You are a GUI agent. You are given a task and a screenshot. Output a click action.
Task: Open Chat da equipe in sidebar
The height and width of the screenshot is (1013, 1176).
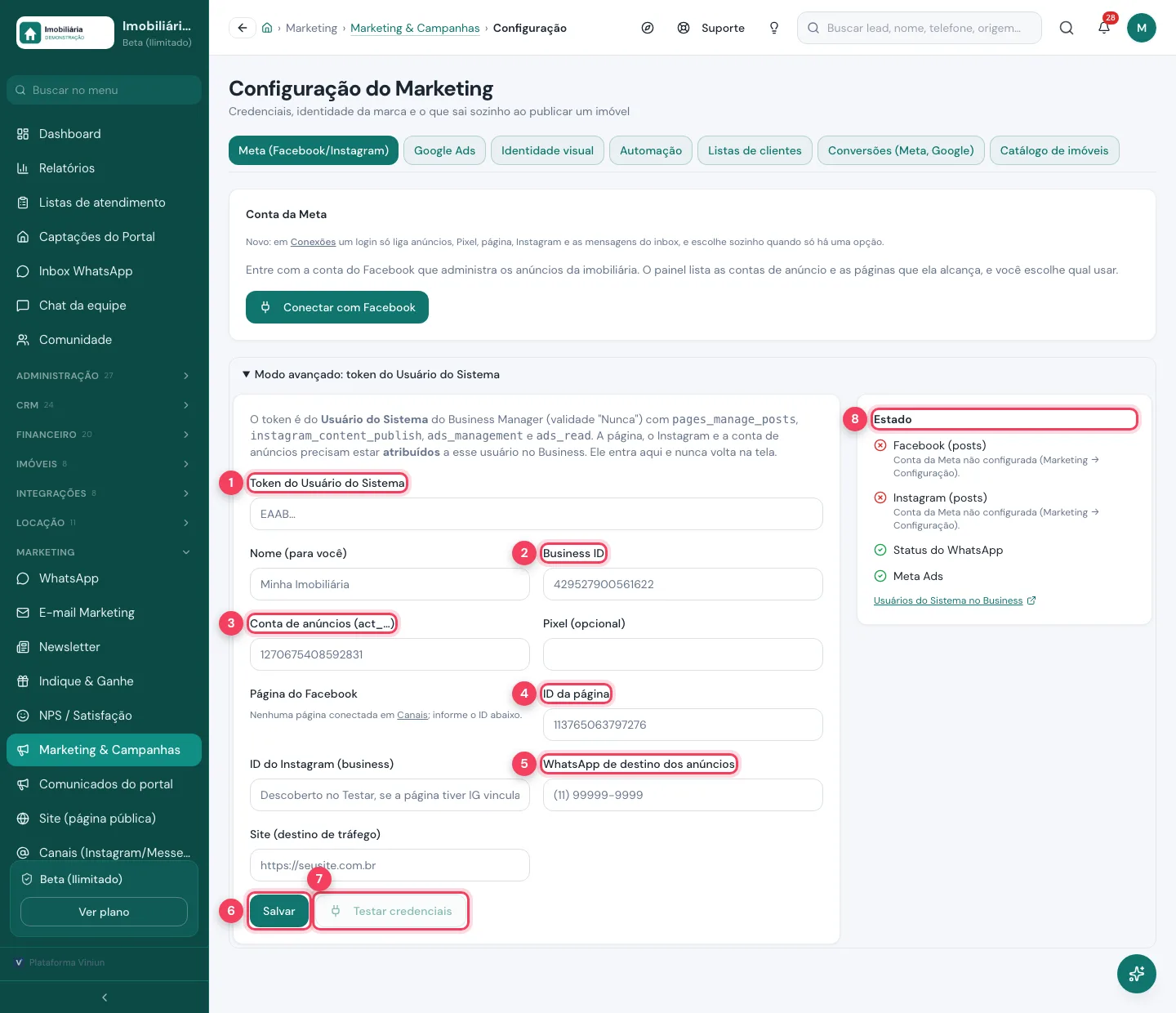pyautogui.click(x=104, y=306)
